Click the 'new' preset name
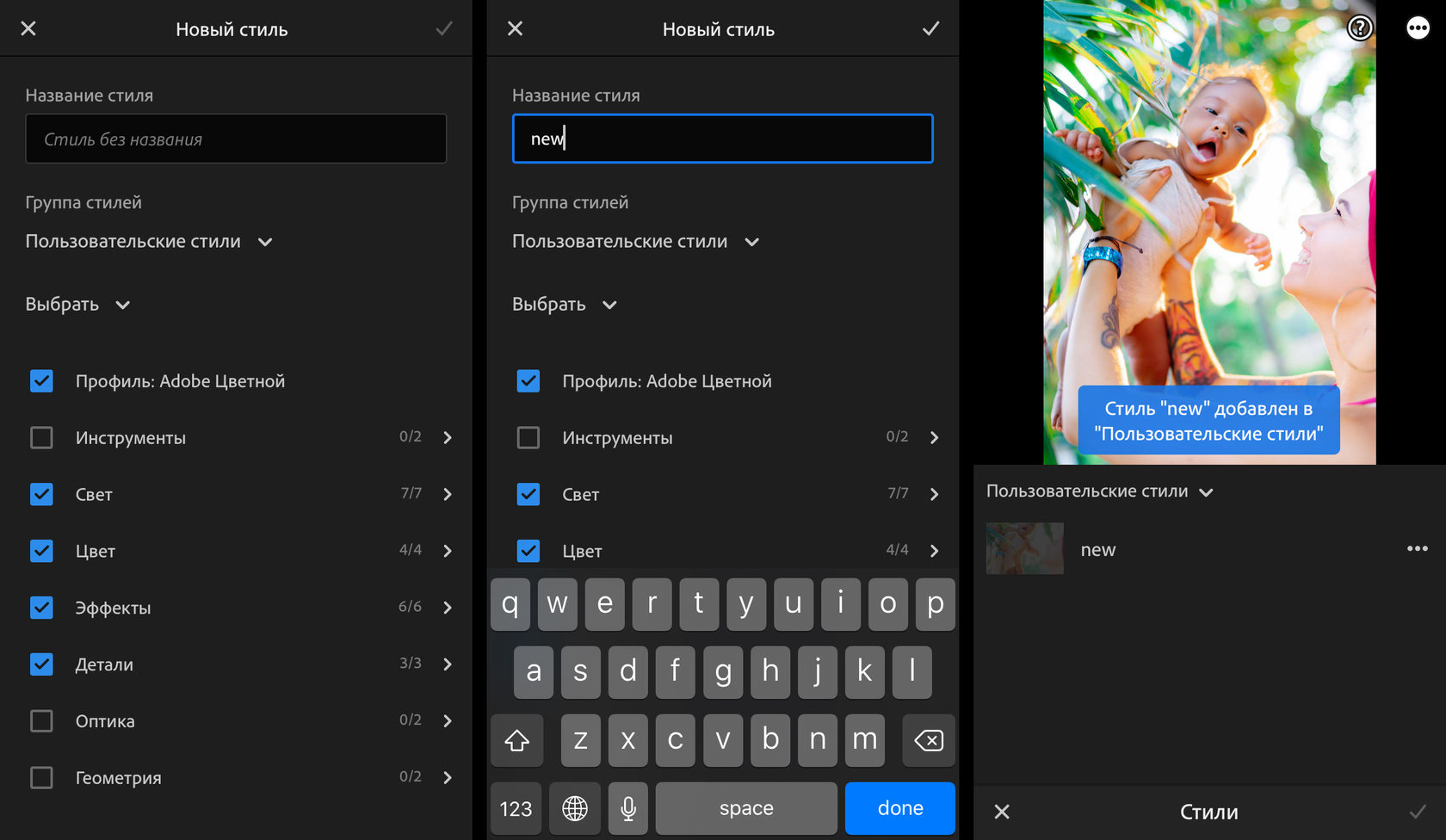Viewport: 1446px width, 840px height. point(1098,550)
